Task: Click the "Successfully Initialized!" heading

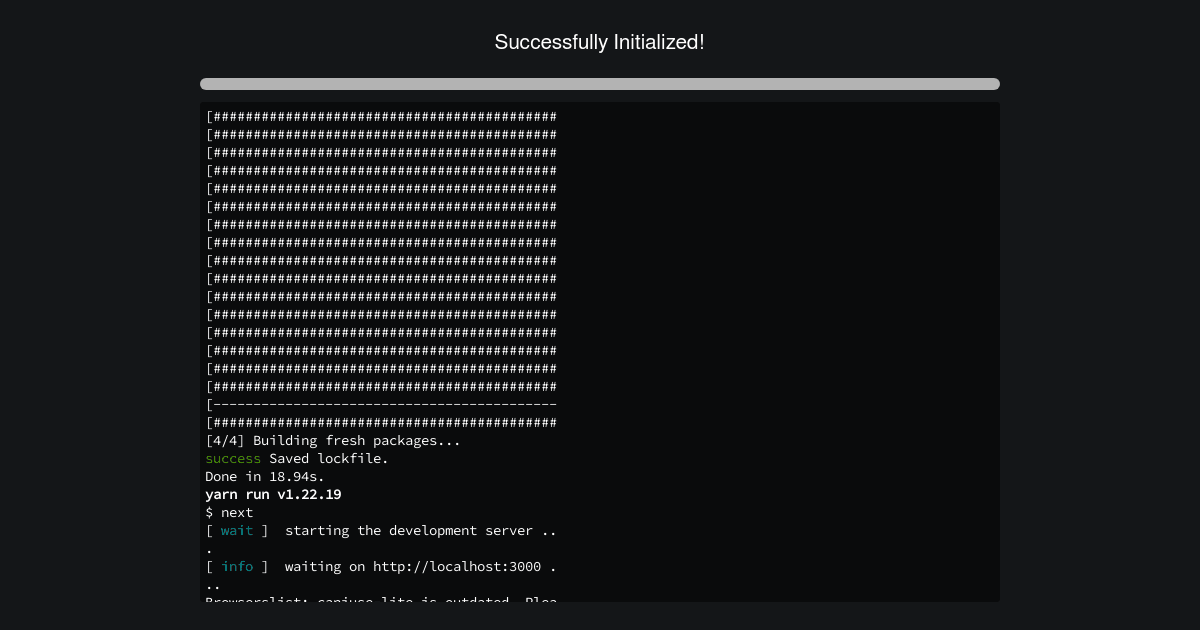Action: tap(599, 42)
